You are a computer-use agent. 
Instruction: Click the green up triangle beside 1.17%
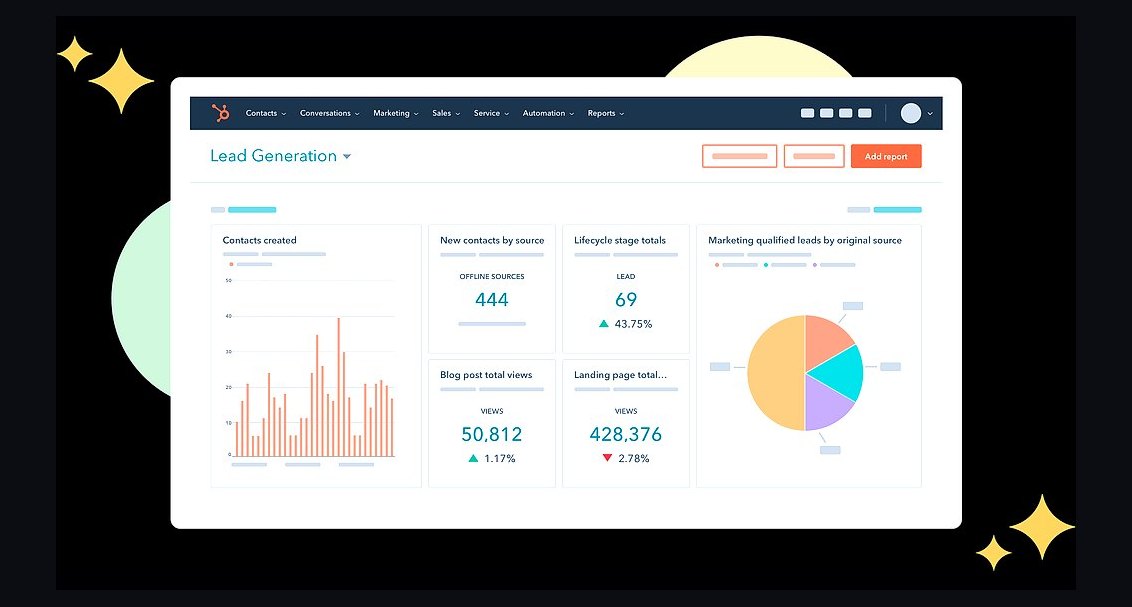(473, 458)
